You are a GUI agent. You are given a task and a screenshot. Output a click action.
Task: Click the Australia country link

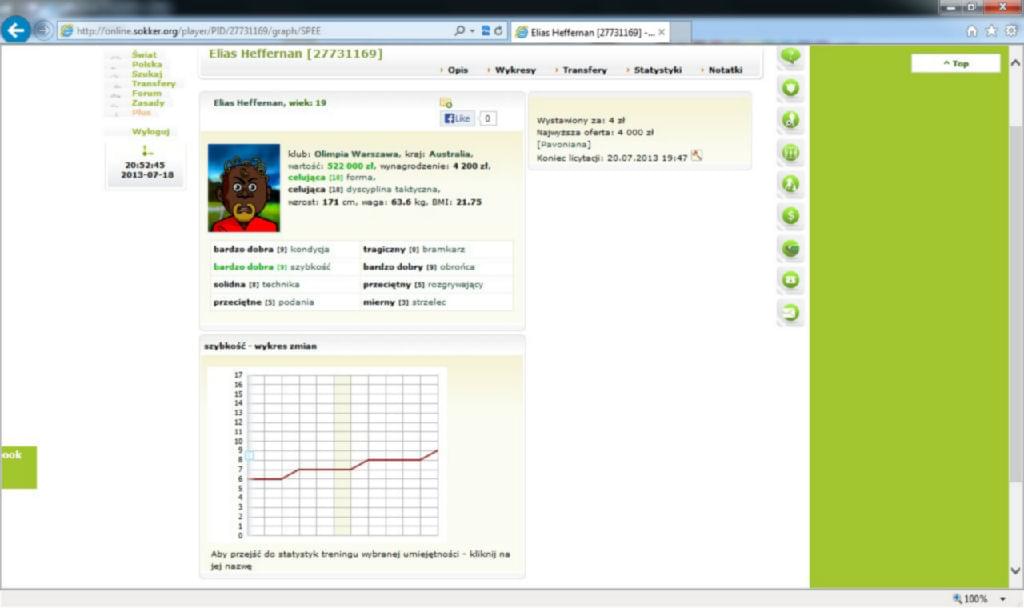click(450, 154)
